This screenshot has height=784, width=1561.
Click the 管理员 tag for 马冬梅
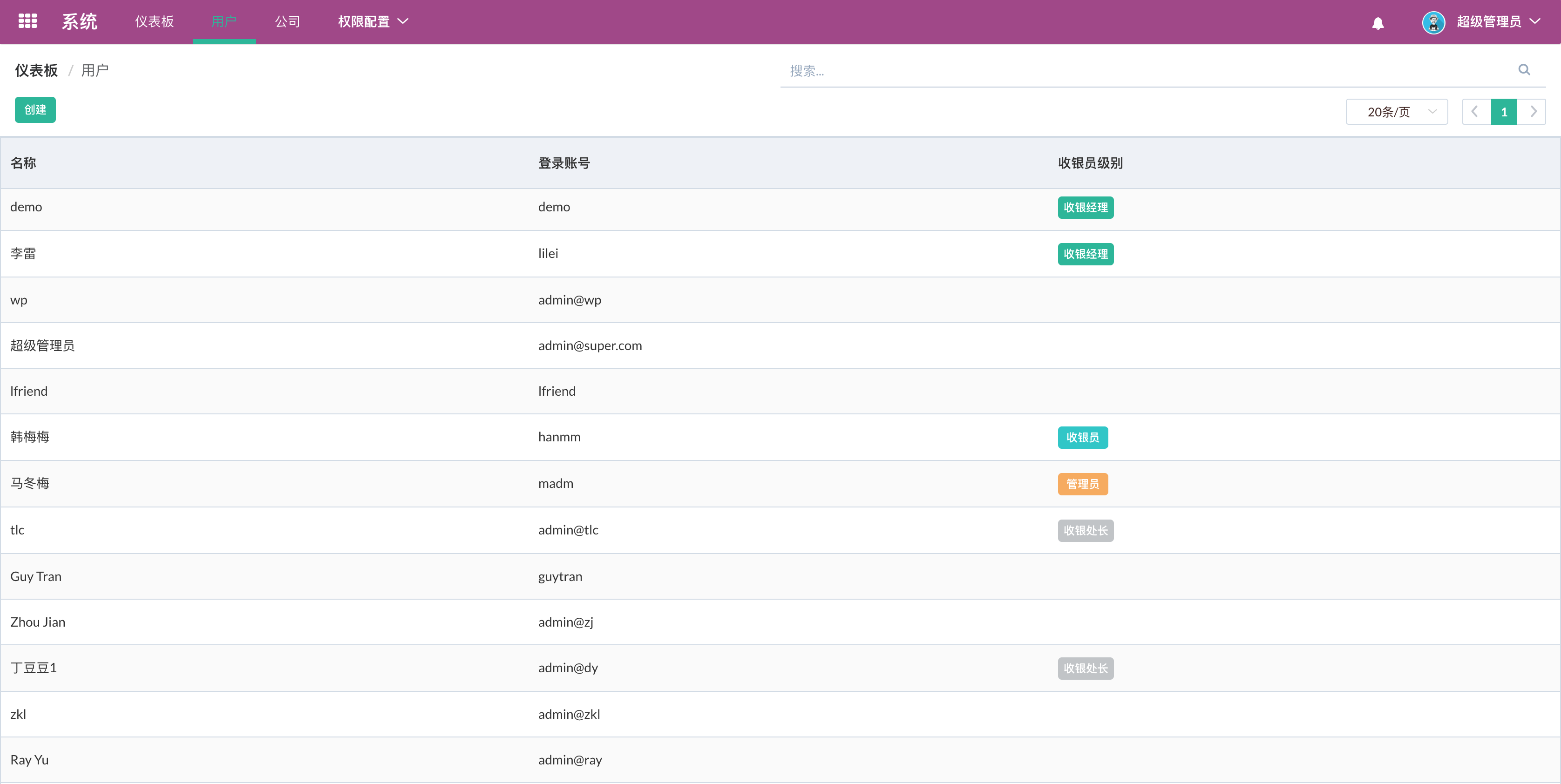pos(1082,484)
